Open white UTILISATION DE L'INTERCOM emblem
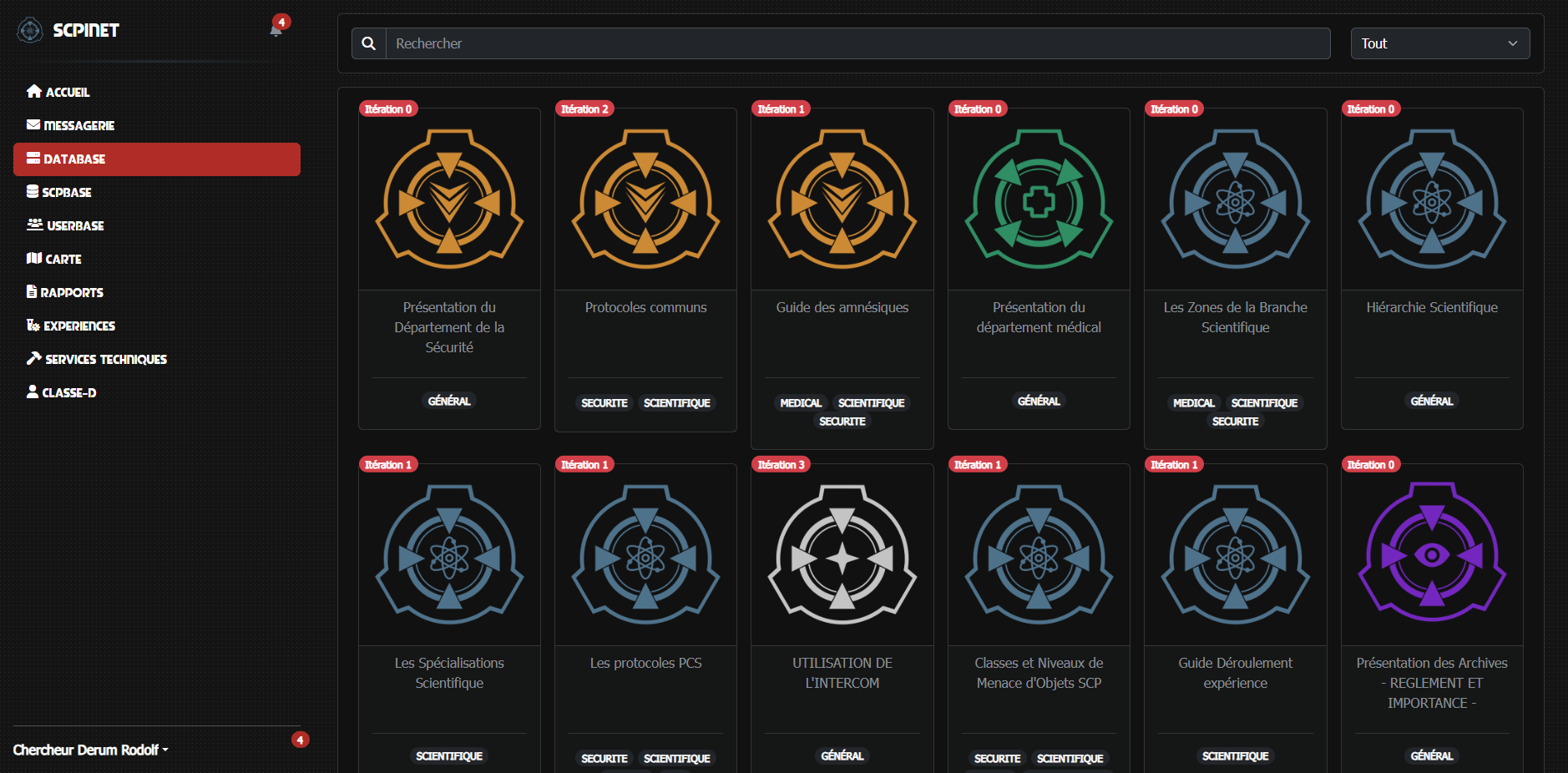This screenshot has height=773, width=1568. [x=842, y=554]
